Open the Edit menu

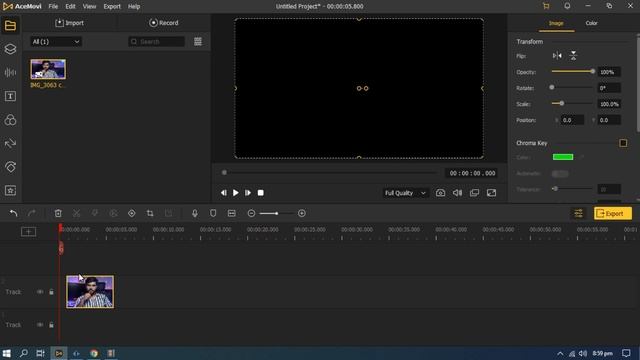tap(70, 7)
